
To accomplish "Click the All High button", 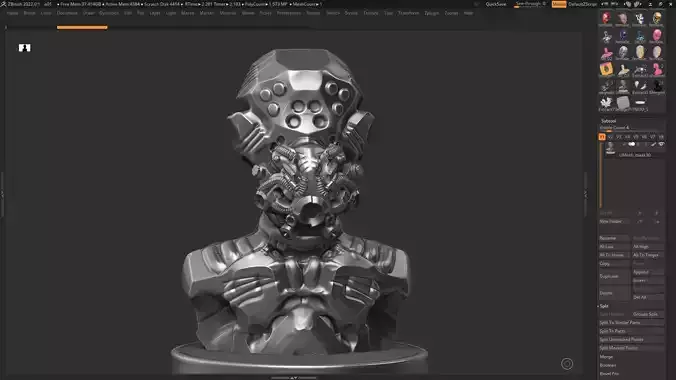I will (648, 247).
